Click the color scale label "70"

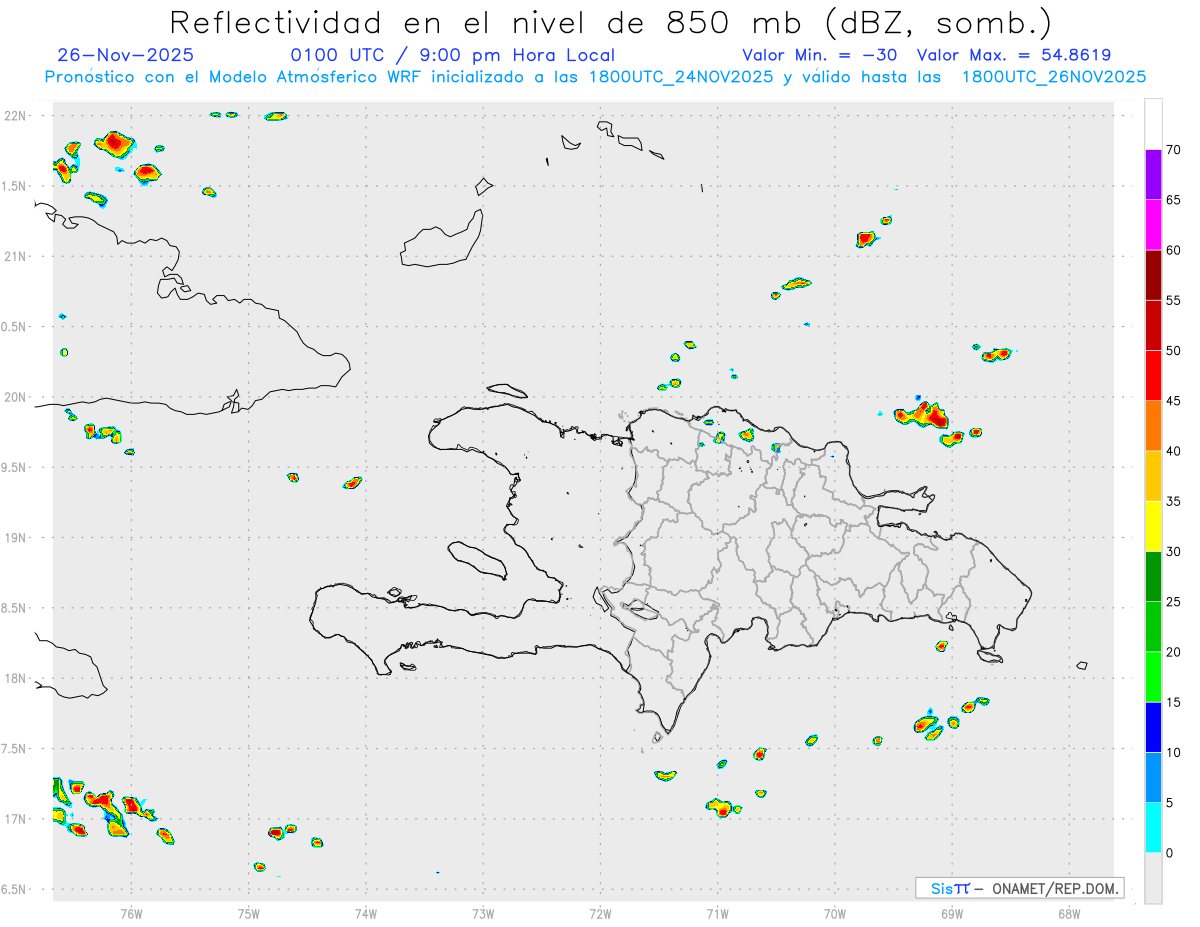(x=1173, y=150)
